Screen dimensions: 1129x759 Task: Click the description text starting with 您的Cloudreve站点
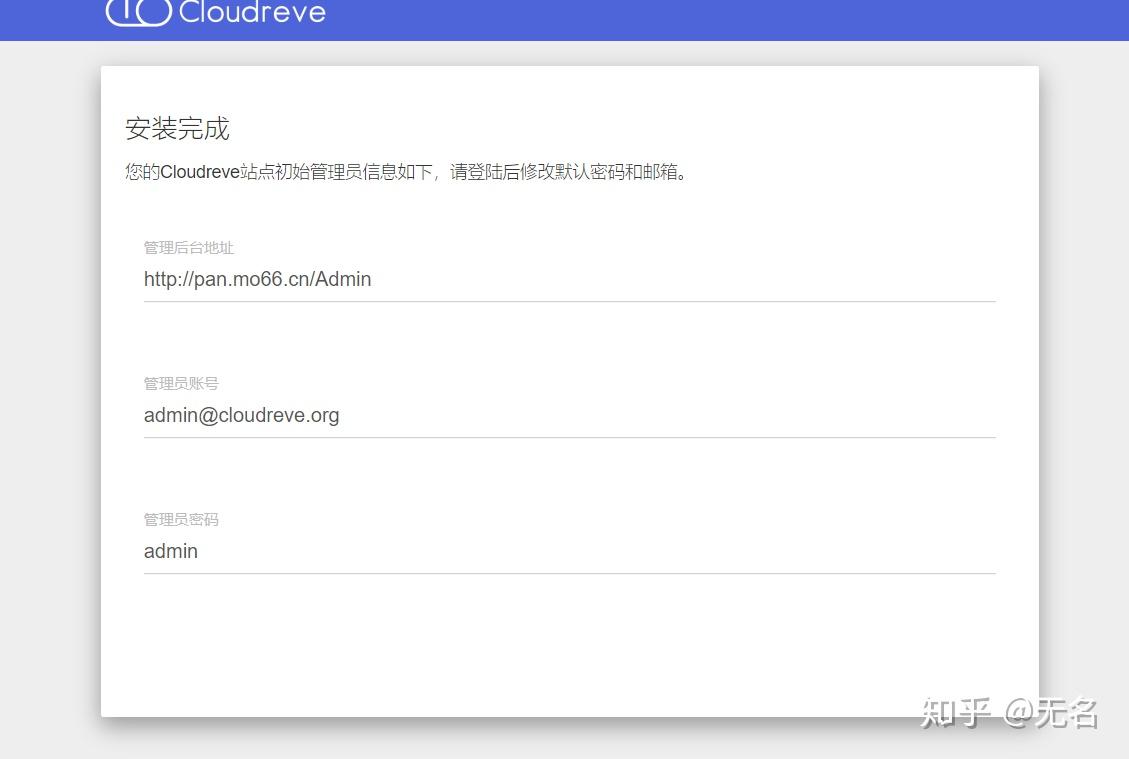click(x=406, y=172)
